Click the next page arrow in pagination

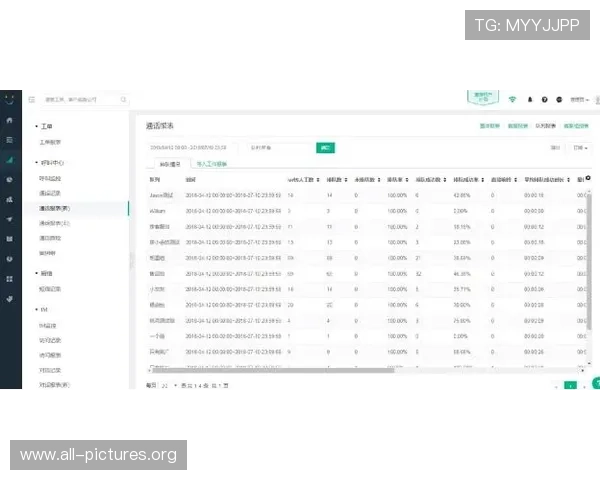tap(584, 387)
